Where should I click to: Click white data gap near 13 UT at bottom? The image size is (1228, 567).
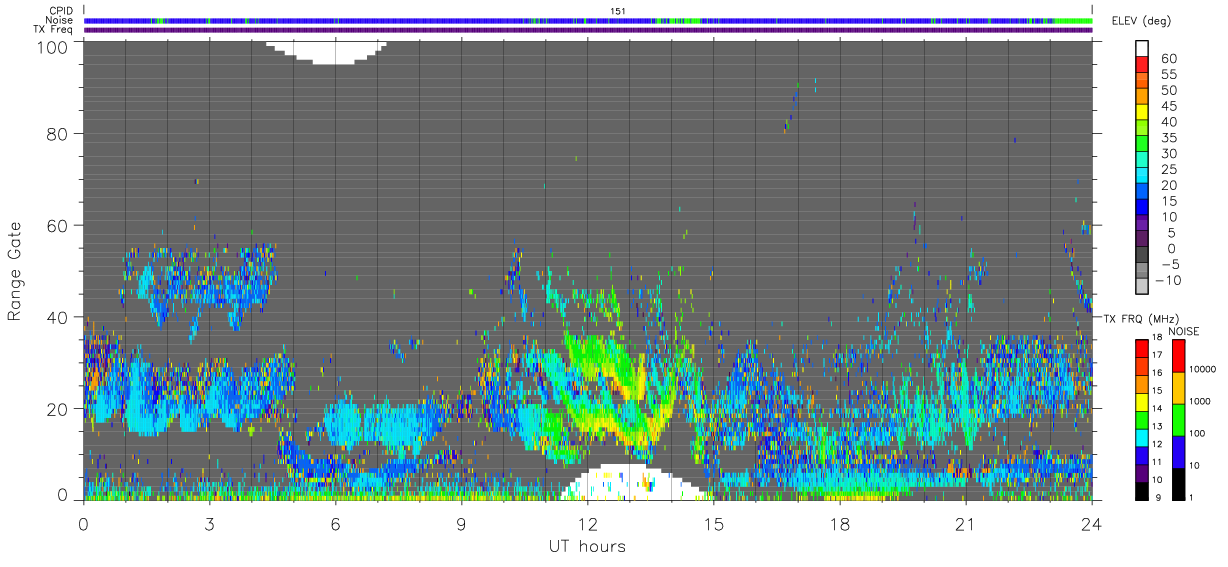pyautogui.click(x=638, y=483)
